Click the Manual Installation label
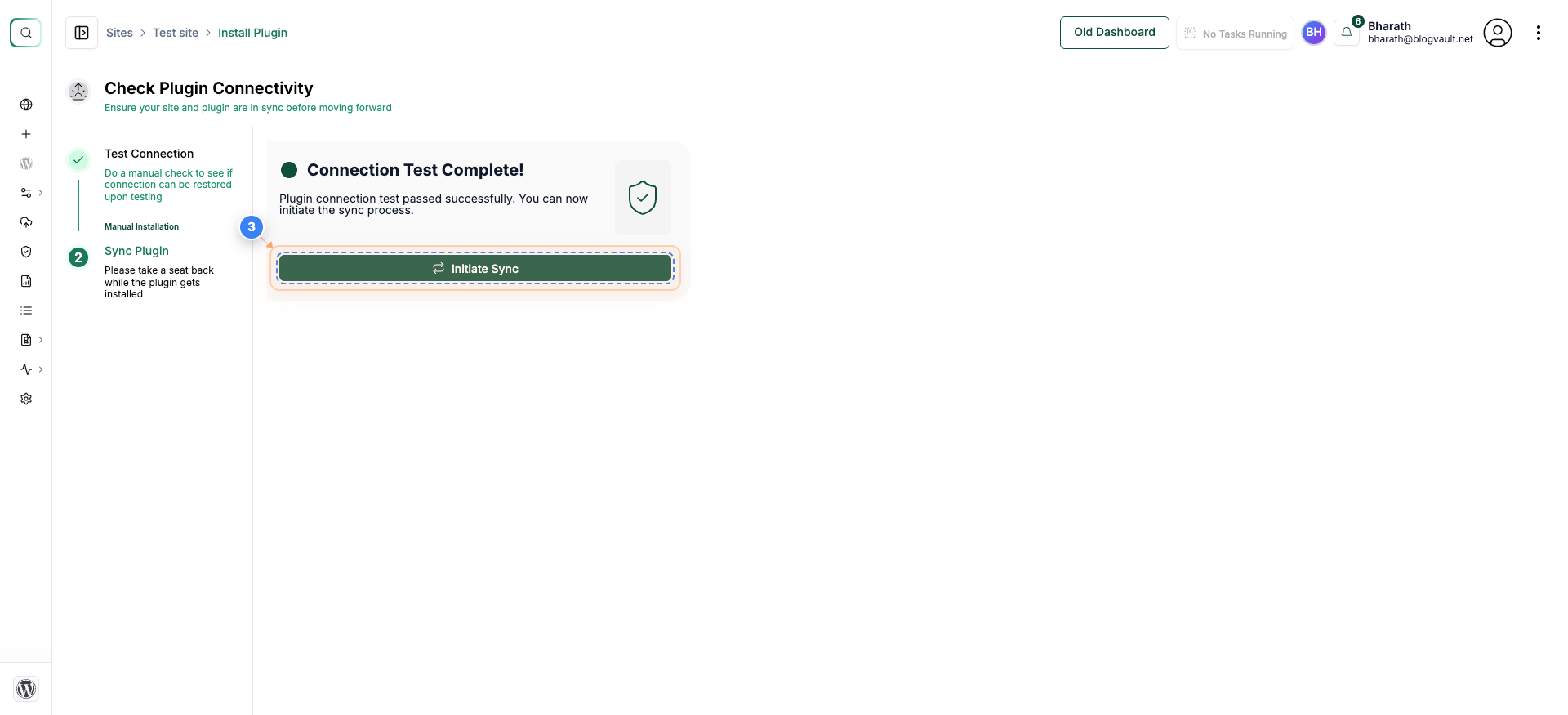This screenshot has width=1568, height=715. [x=141, y=226]
